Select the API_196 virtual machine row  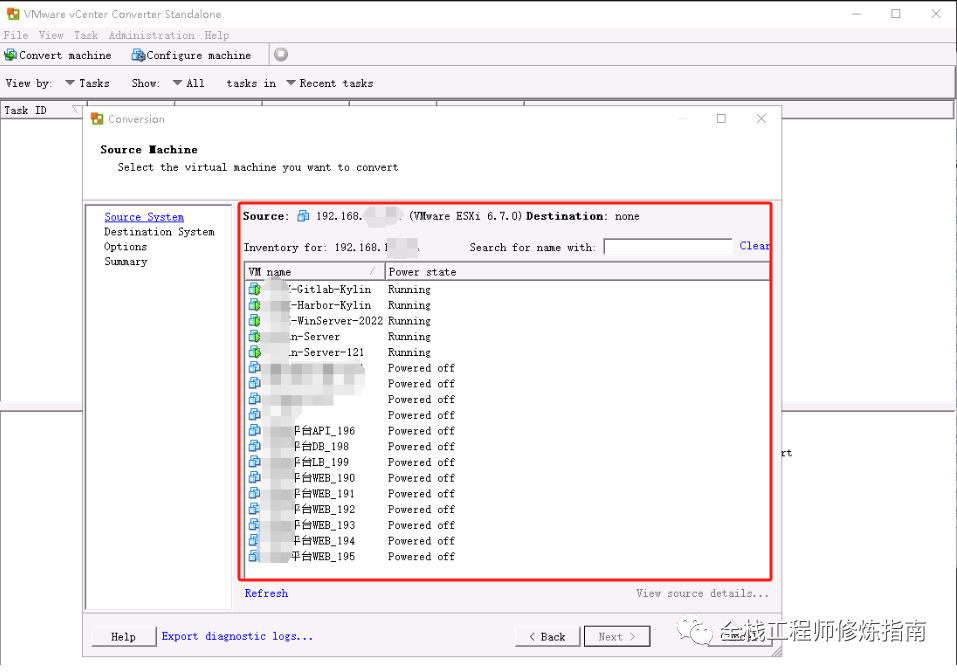[507, 431]
